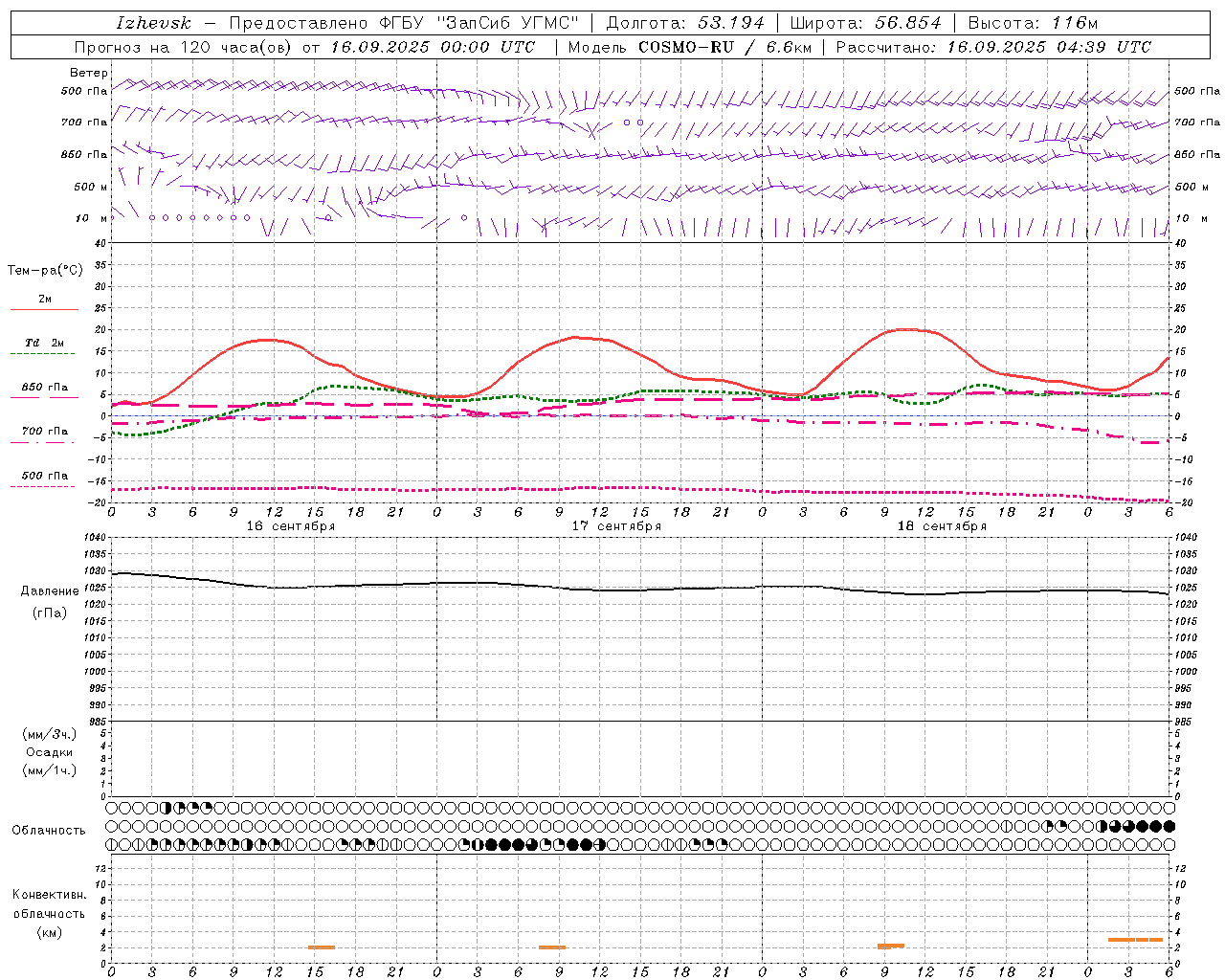The width and height of the screenshot is (1225, 980).
Task: Click the Ветер panel label
Action: pyautogui.click(x=89, y=73)
